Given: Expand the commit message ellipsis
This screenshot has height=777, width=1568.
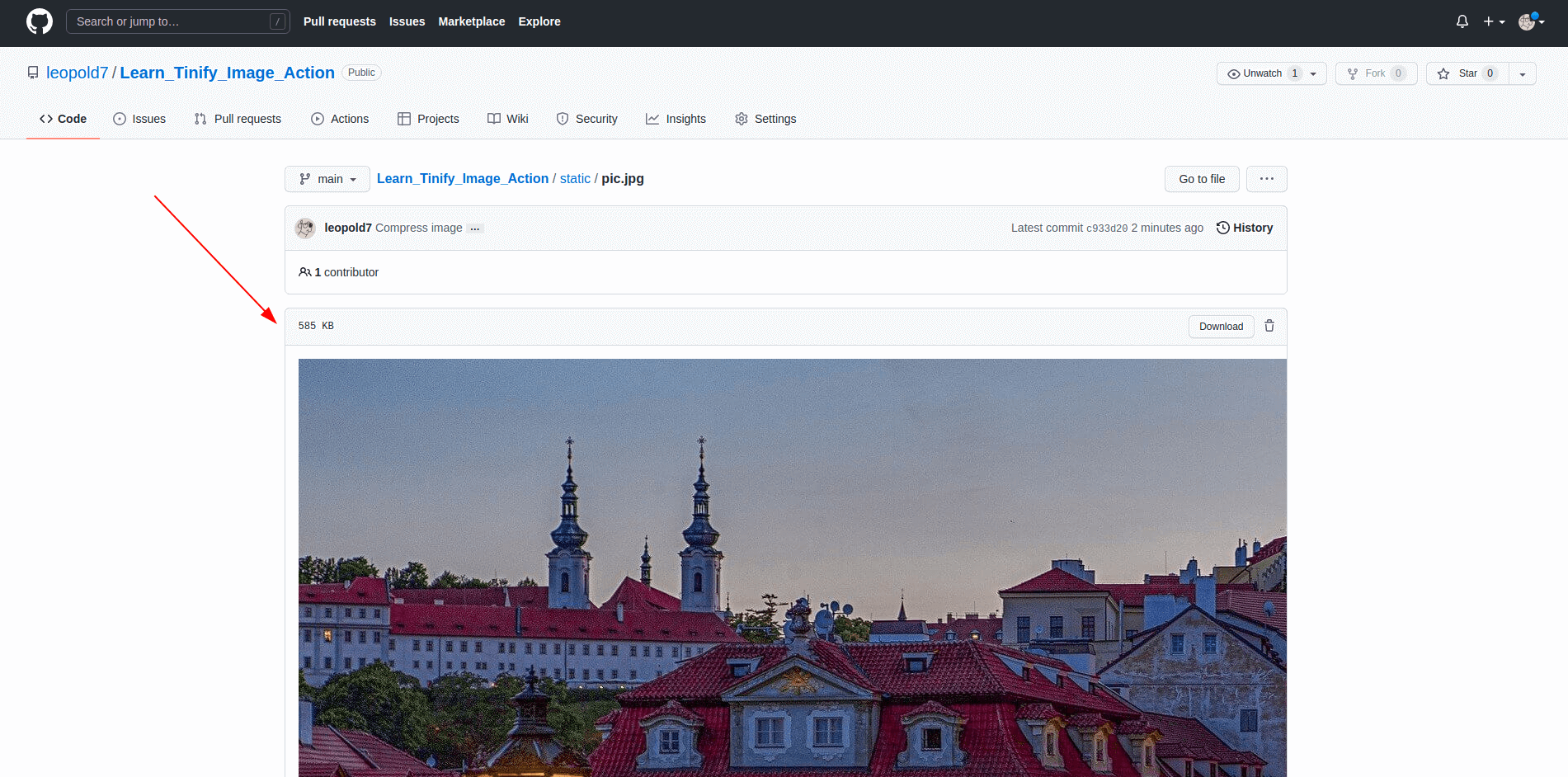Looking at the screenshot, I should 474,228.
